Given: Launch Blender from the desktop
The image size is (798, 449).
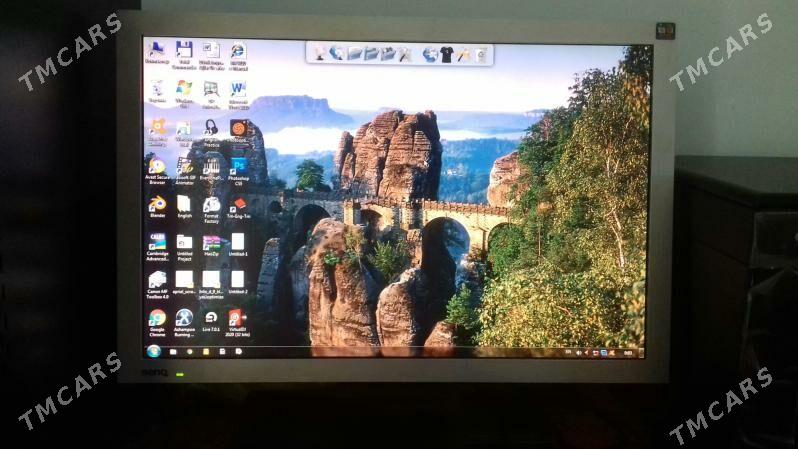Looking at the screenshot, I should [x=158, y=204].
